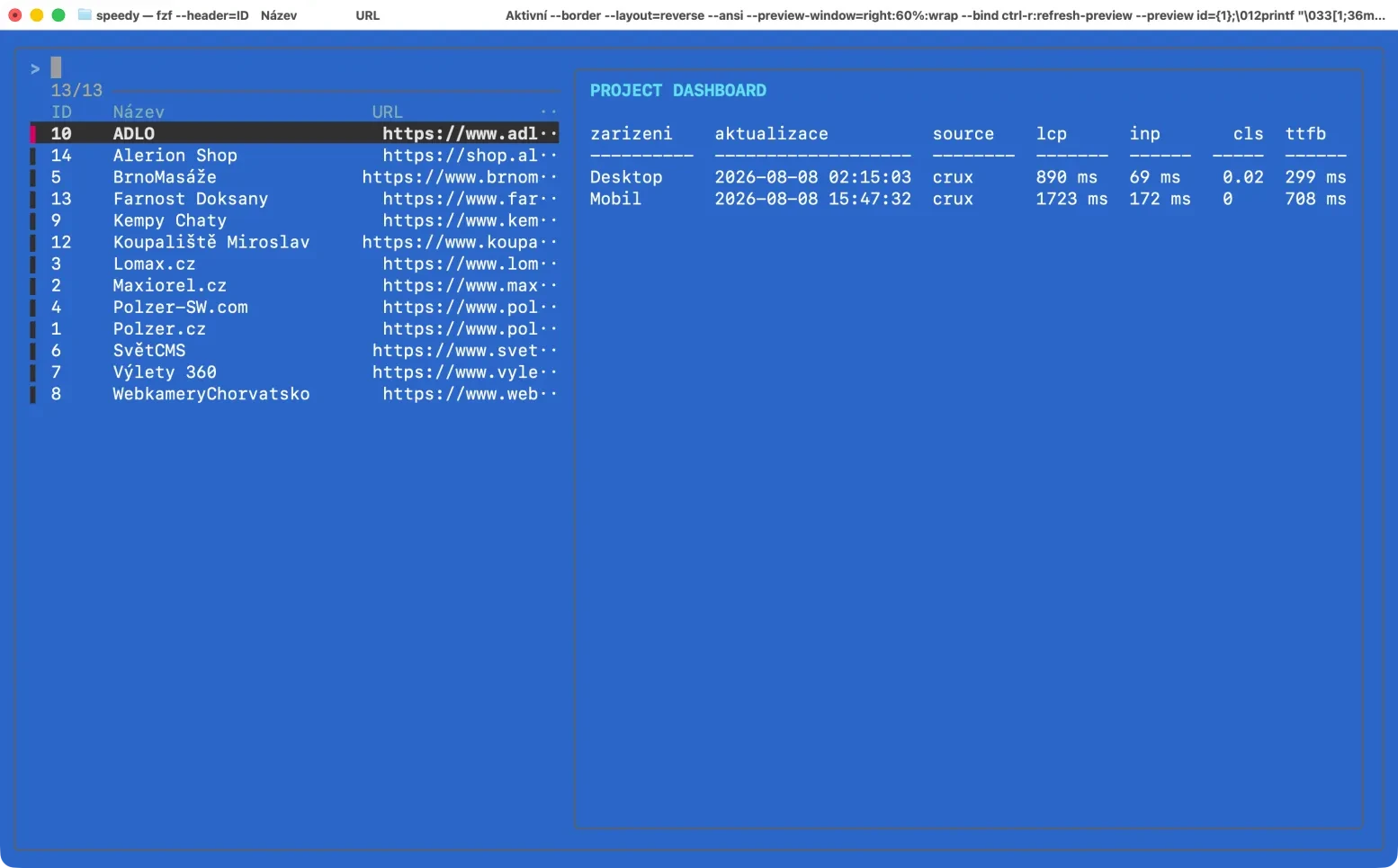Image resolution: width=1398 pixels, height=868 pixels.
Task: Click the PROJECT DASHBOARD heading
Action: (678, 90)
